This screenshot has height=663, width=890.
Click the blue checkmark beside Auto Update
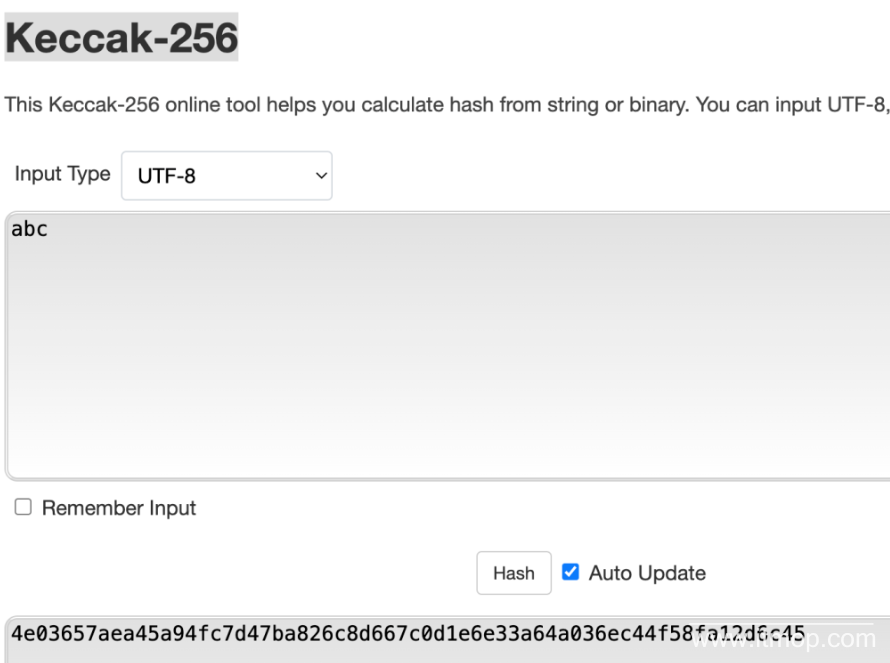click(x=570, y=573)
